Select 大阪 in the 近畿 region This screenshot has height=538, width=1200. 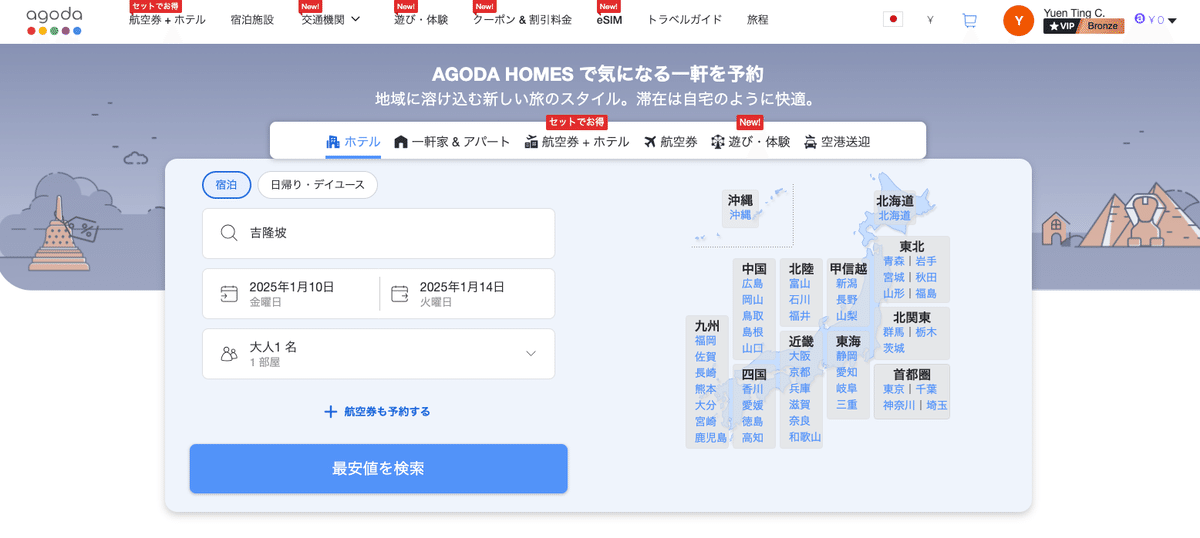(x=800, y=356)
